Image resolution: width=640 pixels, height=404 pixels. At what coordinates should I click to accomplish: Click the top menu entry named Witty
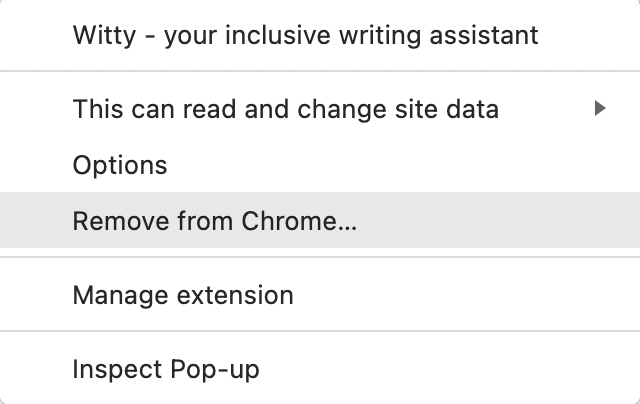(x=305, y=36)
